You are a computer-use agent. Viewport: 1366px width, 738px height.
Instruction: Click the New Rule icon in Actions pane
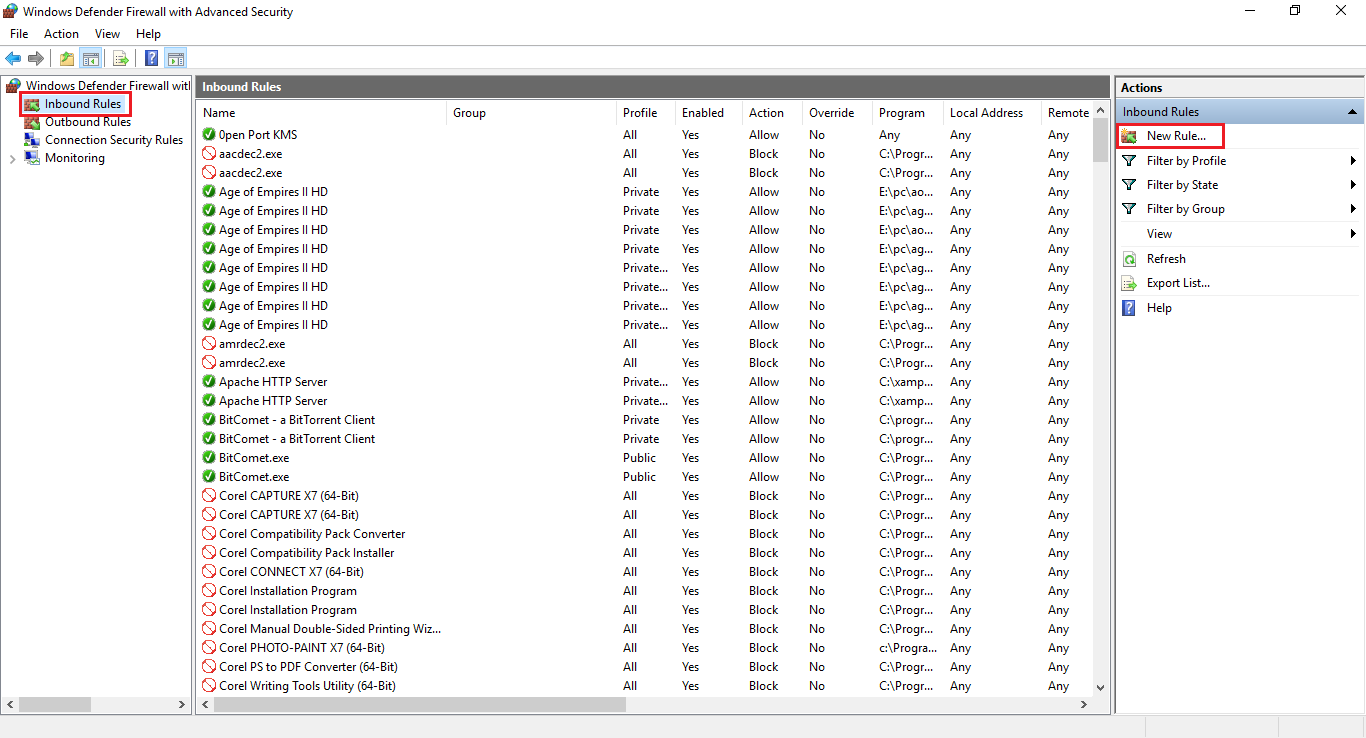coord(1130,136)
